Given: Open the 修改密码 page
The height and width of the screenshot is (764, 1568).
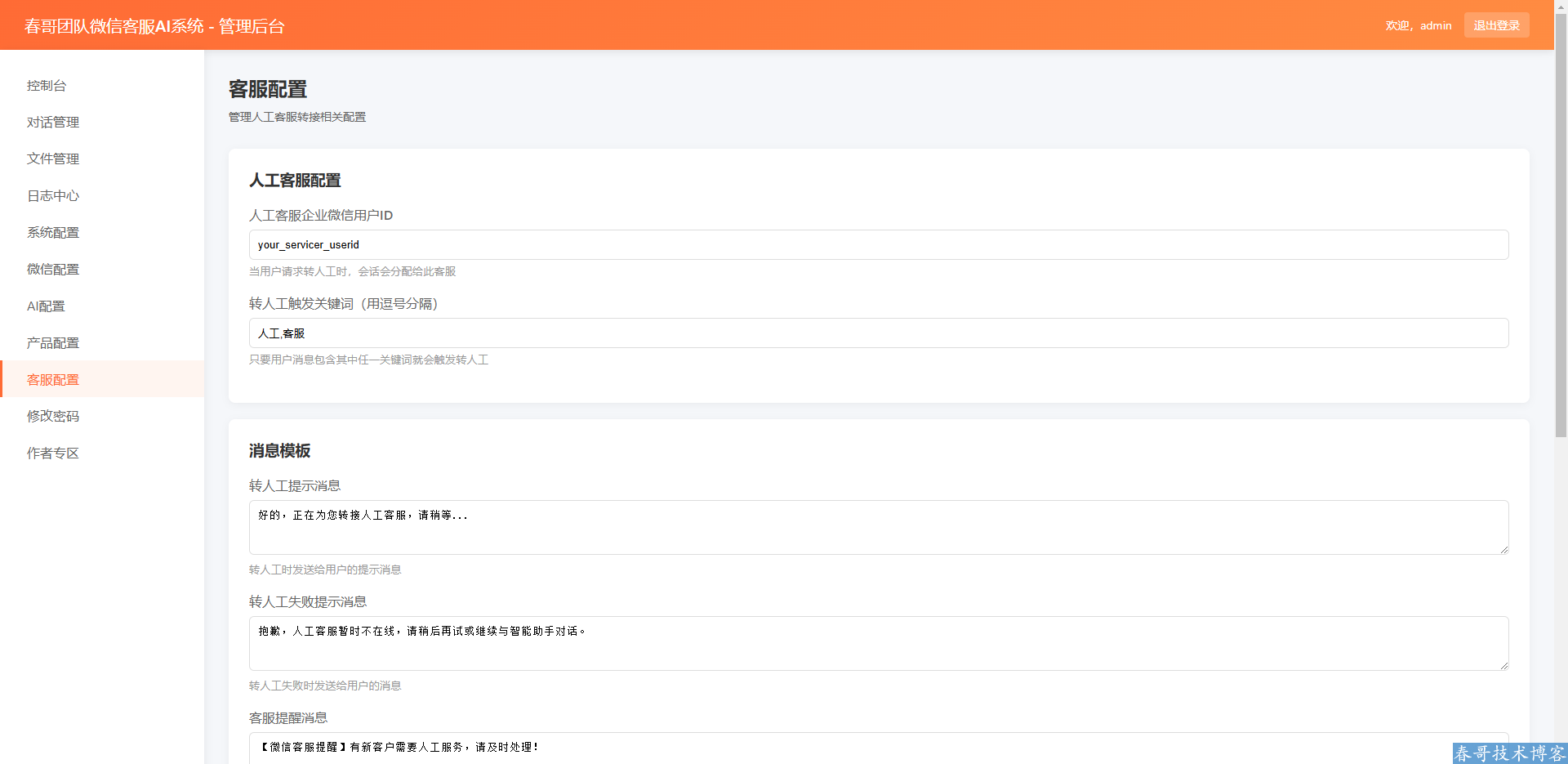Looking at the screenshot, I should coord(53,417).
